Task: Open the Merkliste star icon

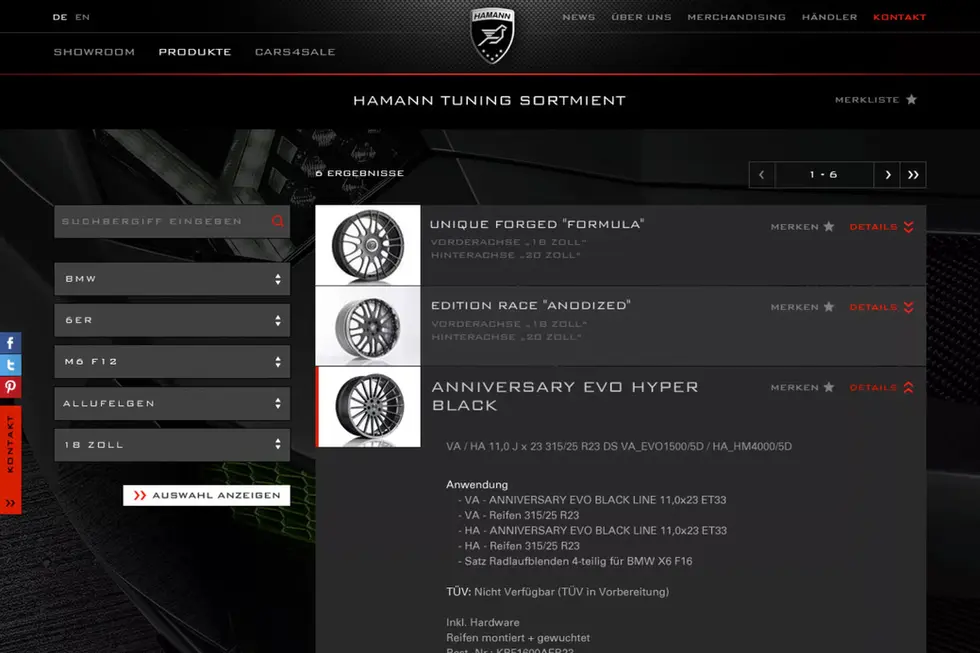Action: pos(911,99)
